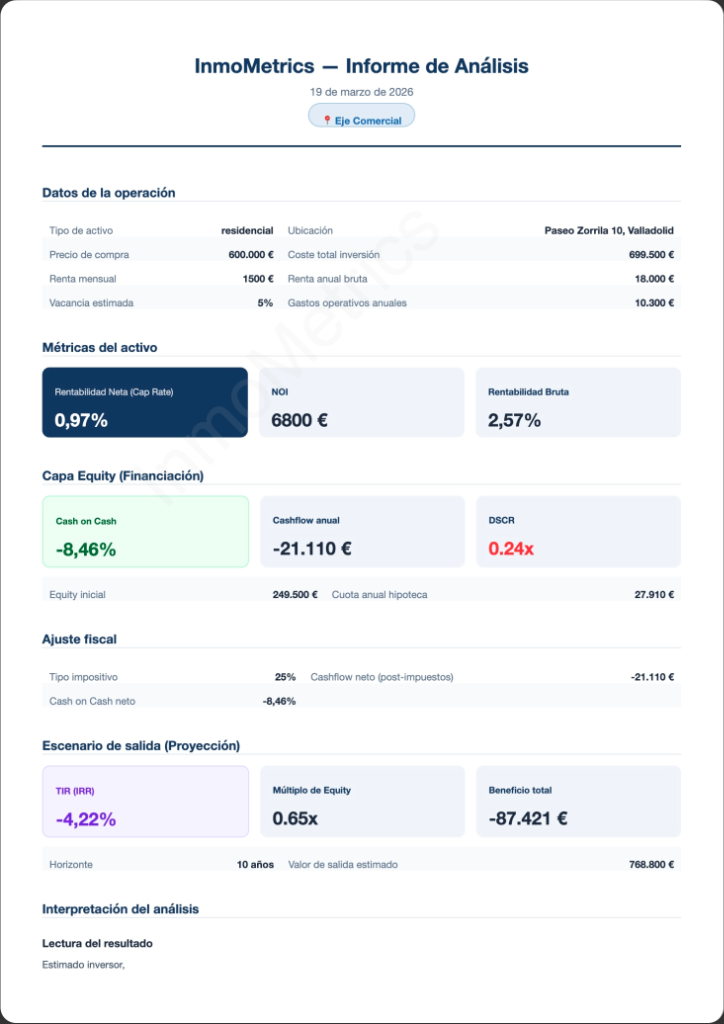The height and width of the screenshot is (1024, 724).
Task: Click the Lectura del resultado subheading
Action: coord(97,944)
